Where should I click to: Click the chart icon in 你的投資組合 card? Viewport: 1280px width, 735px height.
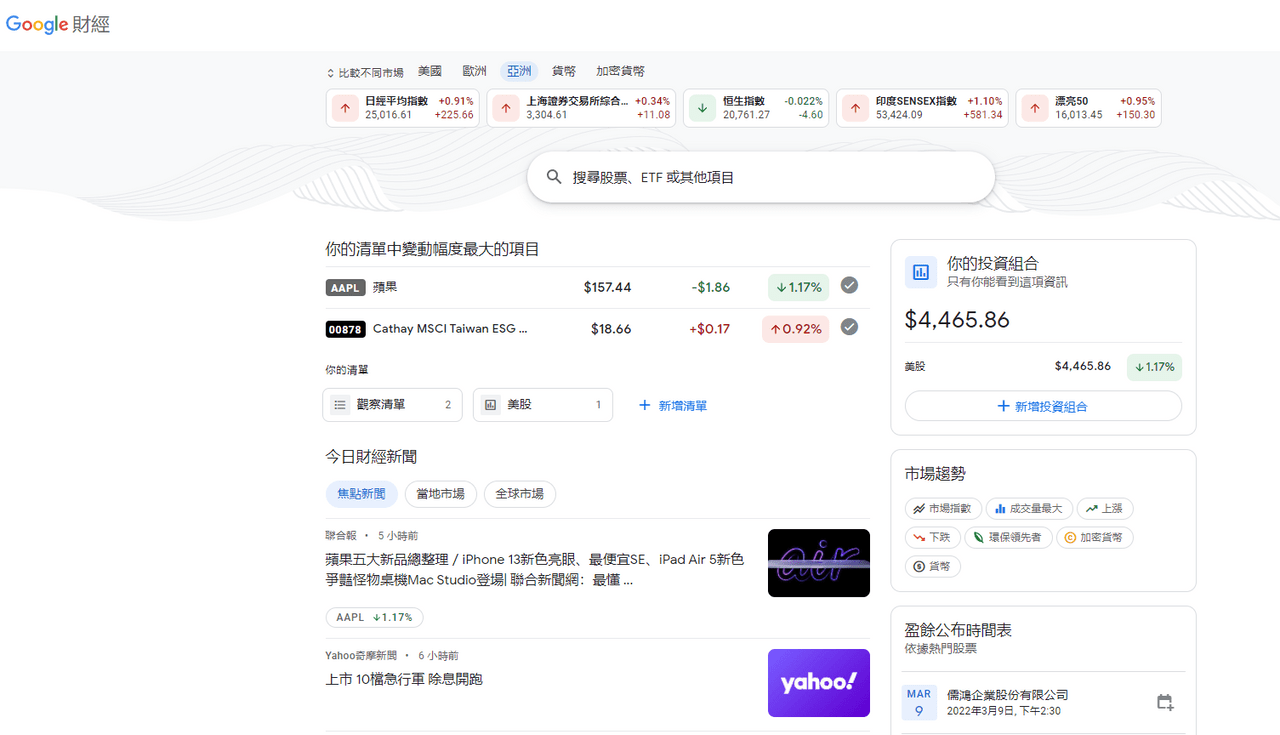pyautogui.click(x=920, y=271)
